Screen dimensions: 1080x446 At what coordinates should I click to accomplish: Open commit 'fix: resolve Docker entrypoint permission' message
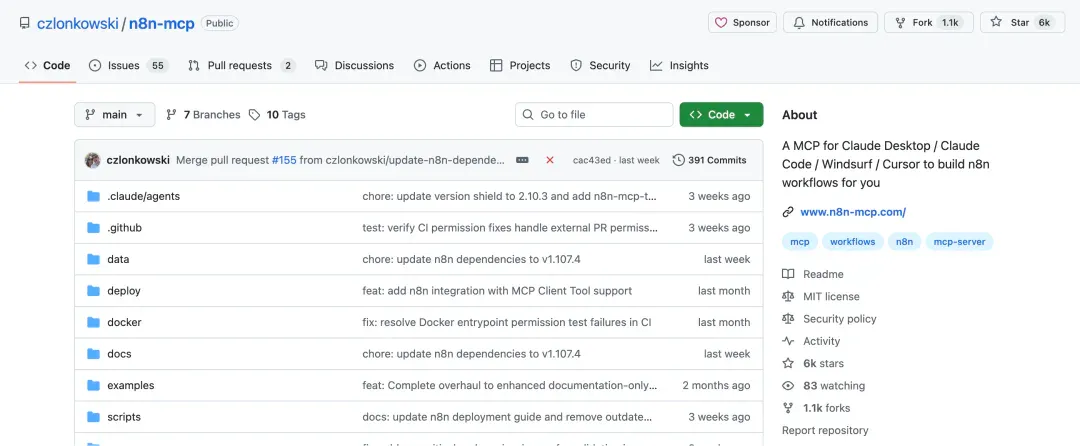507,322
